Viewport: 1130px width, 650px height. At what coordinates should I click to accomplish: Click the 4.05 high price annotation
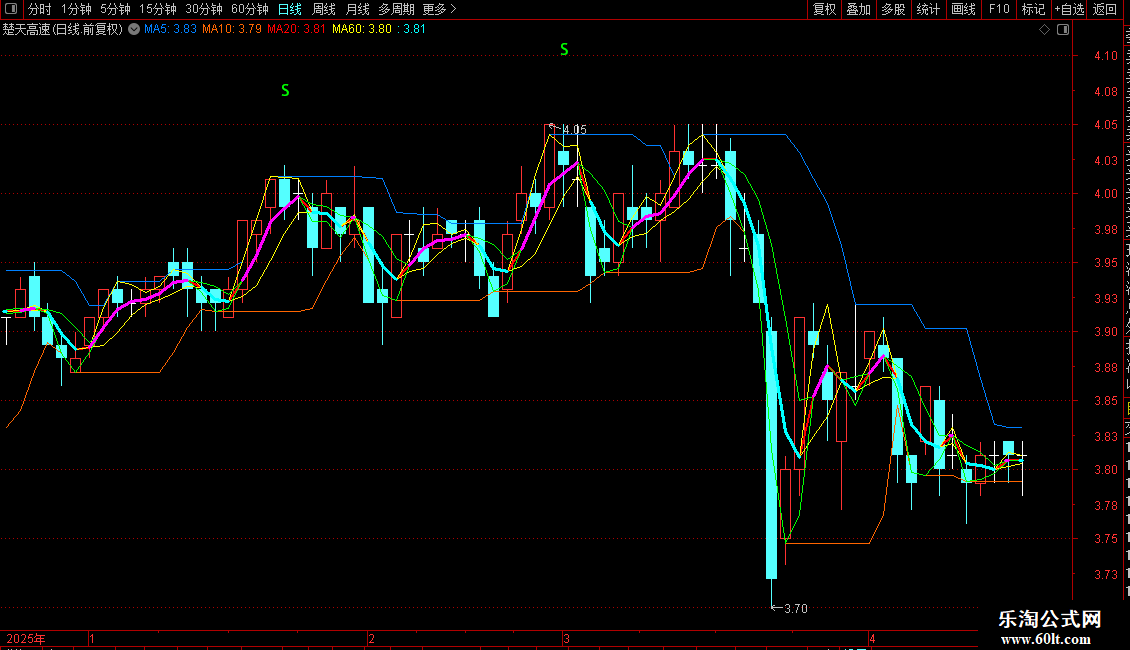(574, 130)
